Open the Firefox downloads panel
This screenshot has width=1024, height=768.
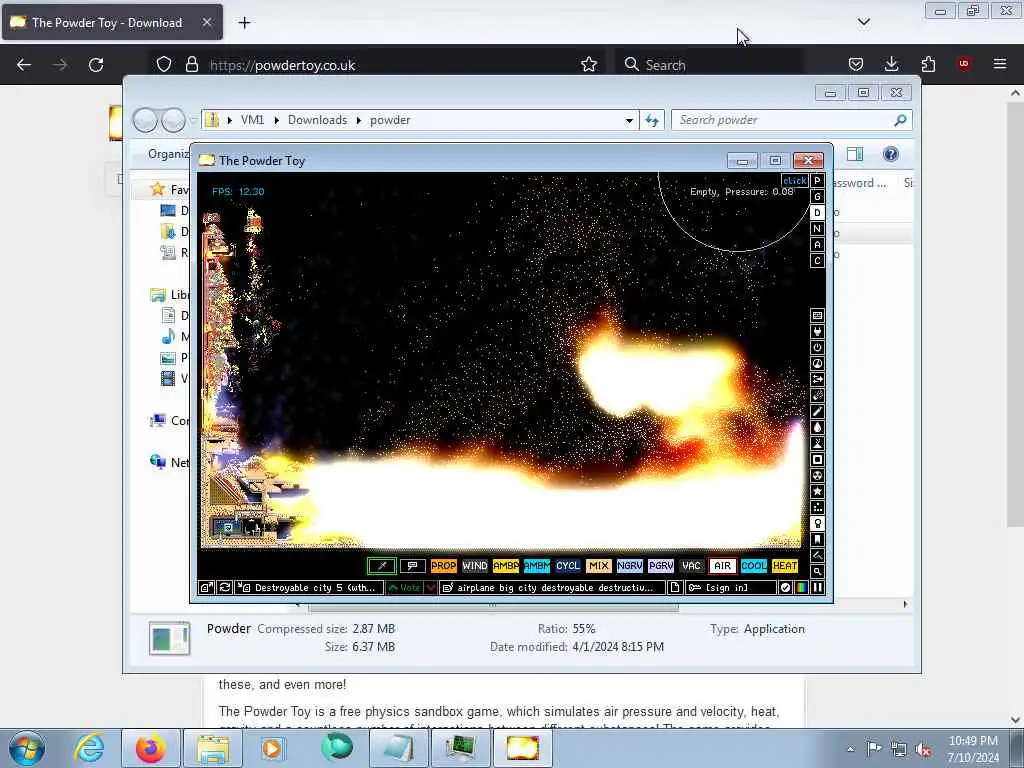point(891,64)
